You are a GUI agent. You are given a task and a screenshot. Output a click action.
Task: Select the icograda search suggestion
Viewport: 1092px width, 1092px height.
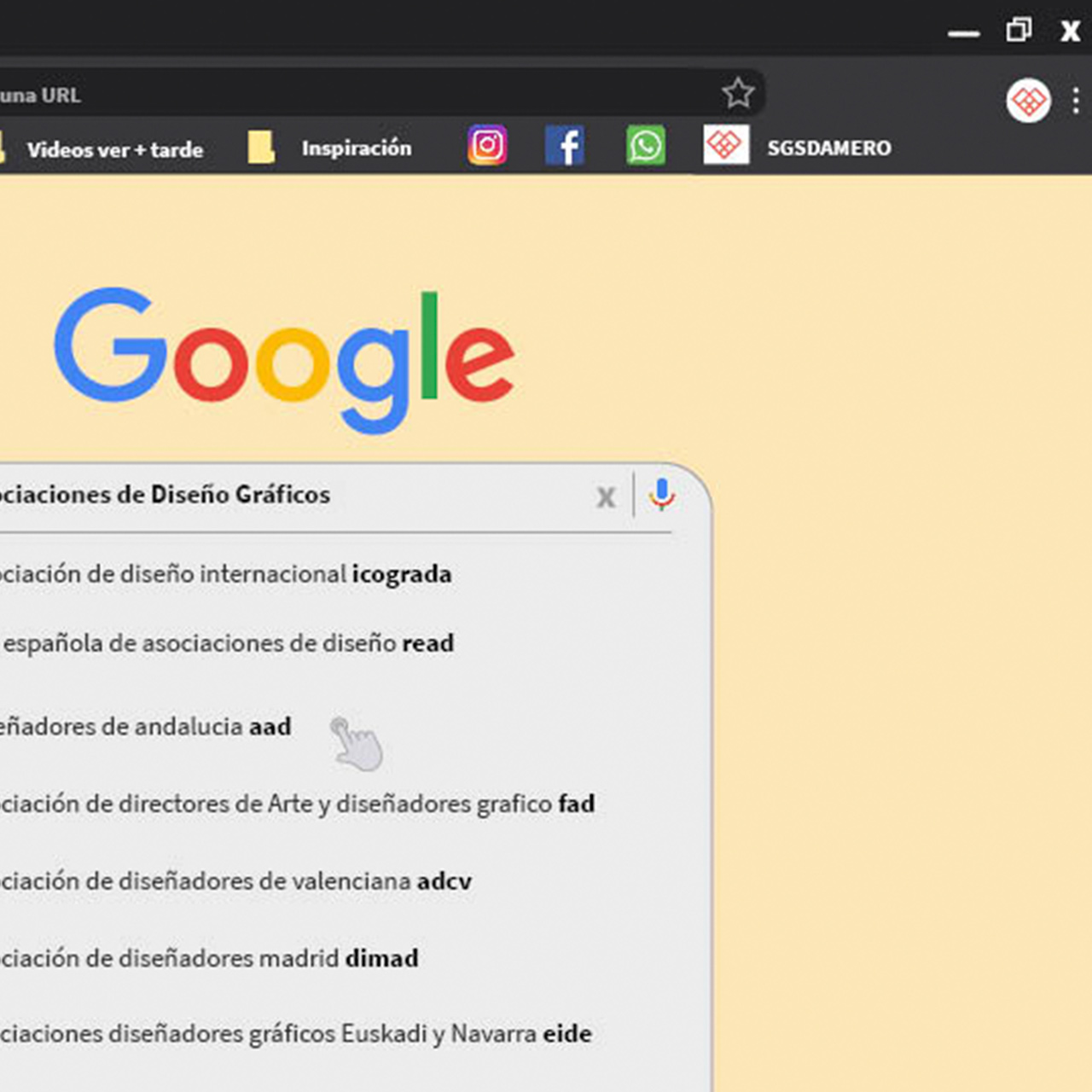[225, 574]
